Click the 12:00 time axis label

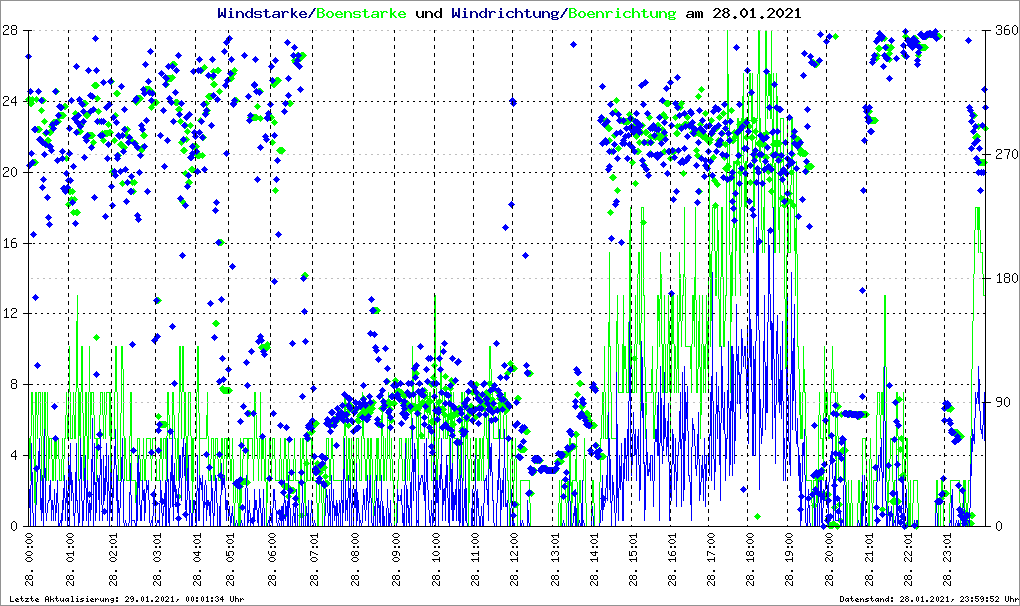515,554
